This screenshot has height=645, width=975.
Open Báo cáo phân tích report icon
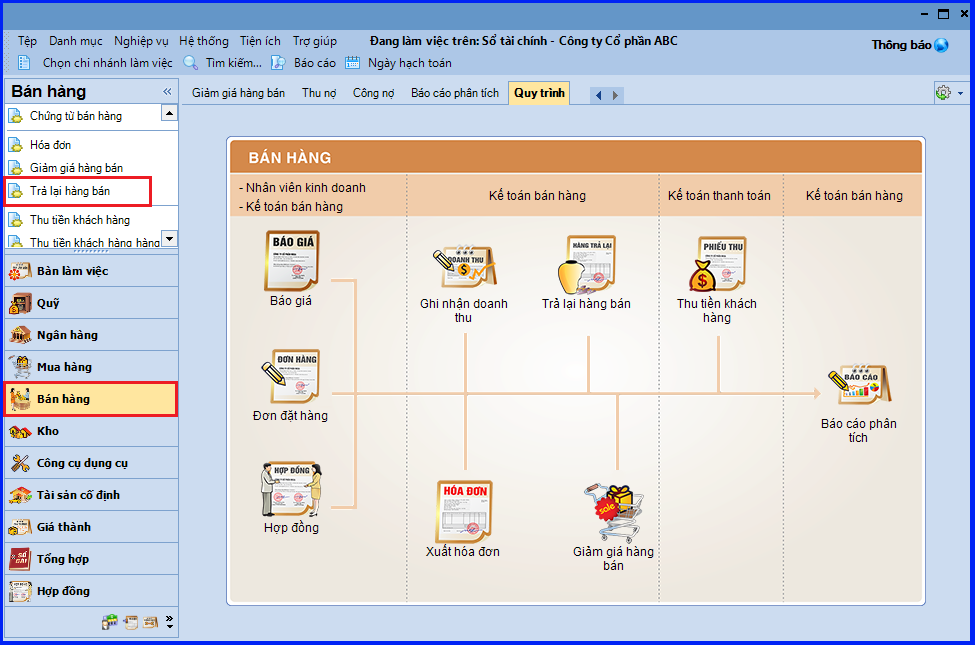[859, 384]
